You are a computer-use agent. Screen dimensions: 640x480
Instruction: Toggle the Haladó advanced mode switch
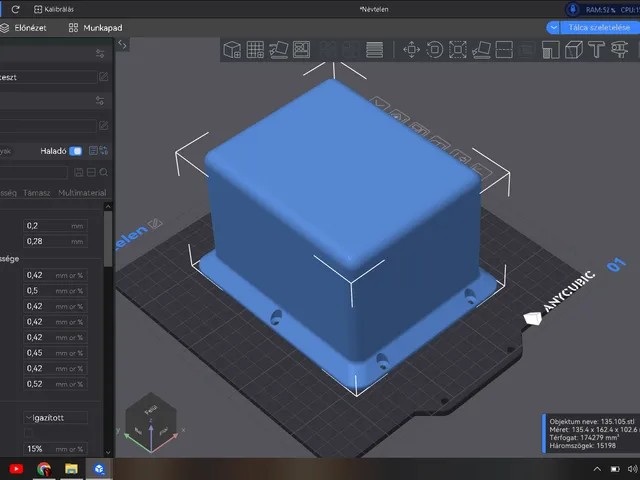point(76,151)
